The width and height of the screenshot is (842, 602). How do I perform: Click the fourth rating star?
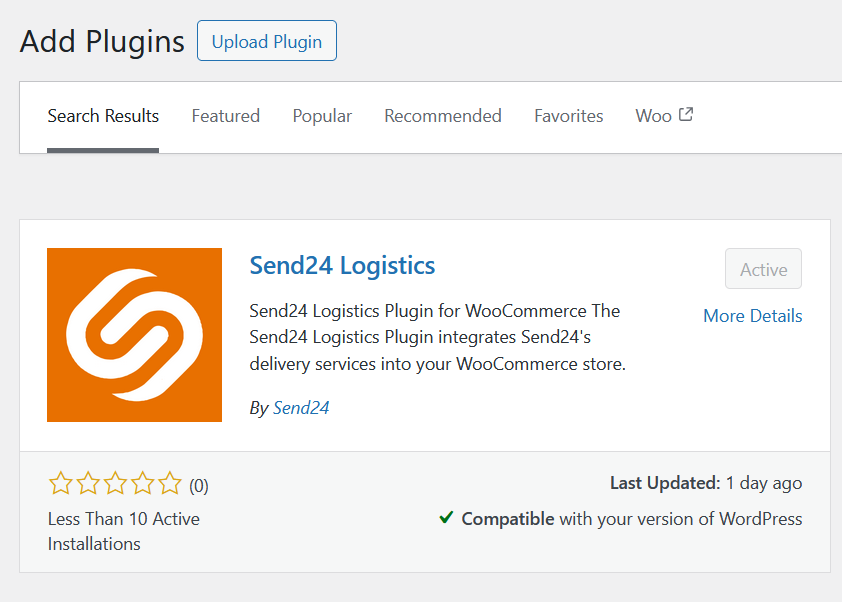141,484
